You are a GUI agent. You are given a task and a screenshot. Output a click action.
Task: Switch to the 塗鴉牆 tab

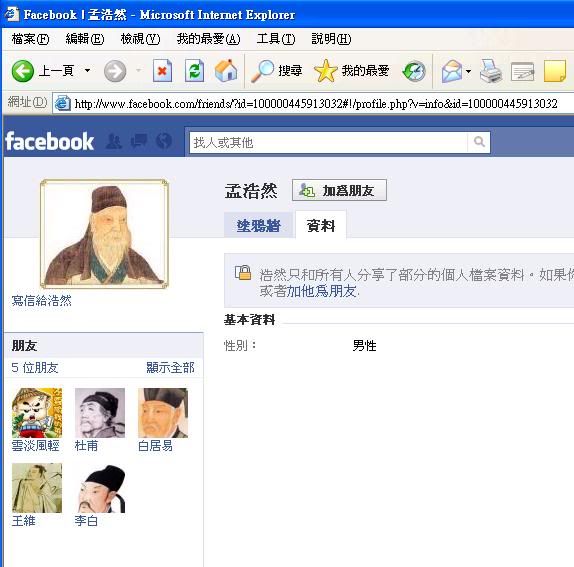[x=258, y=225]
